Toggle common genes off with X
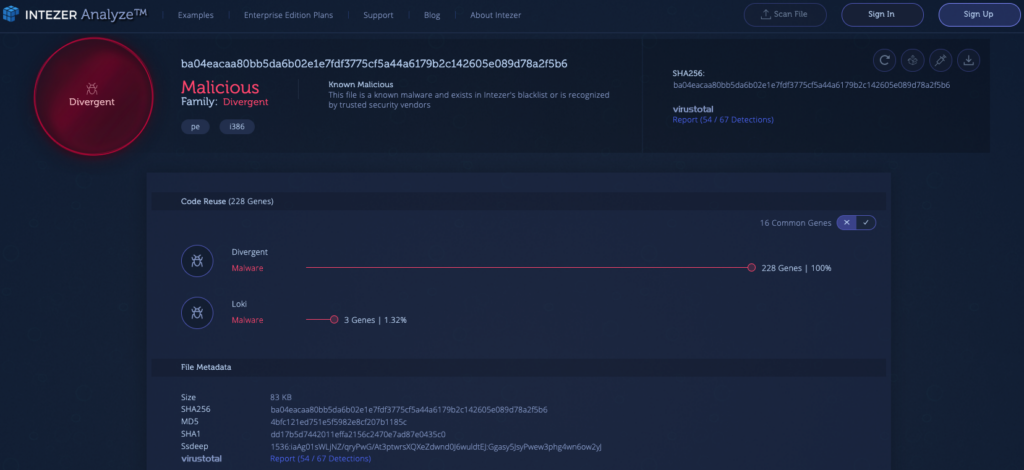The height and width of the screenshot is (470, 1024). [848, 222]
